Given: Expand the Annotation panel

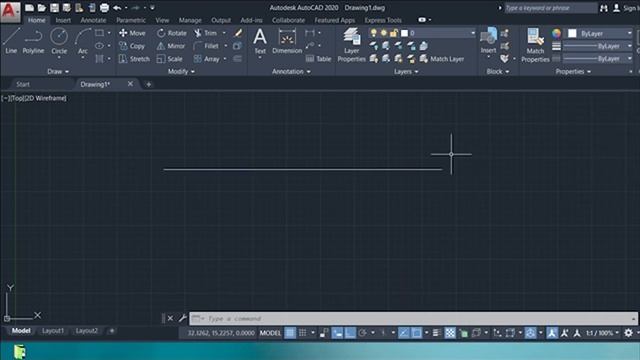Looking at the screenshot, I should pyautogui.click(x=291, y=71).
